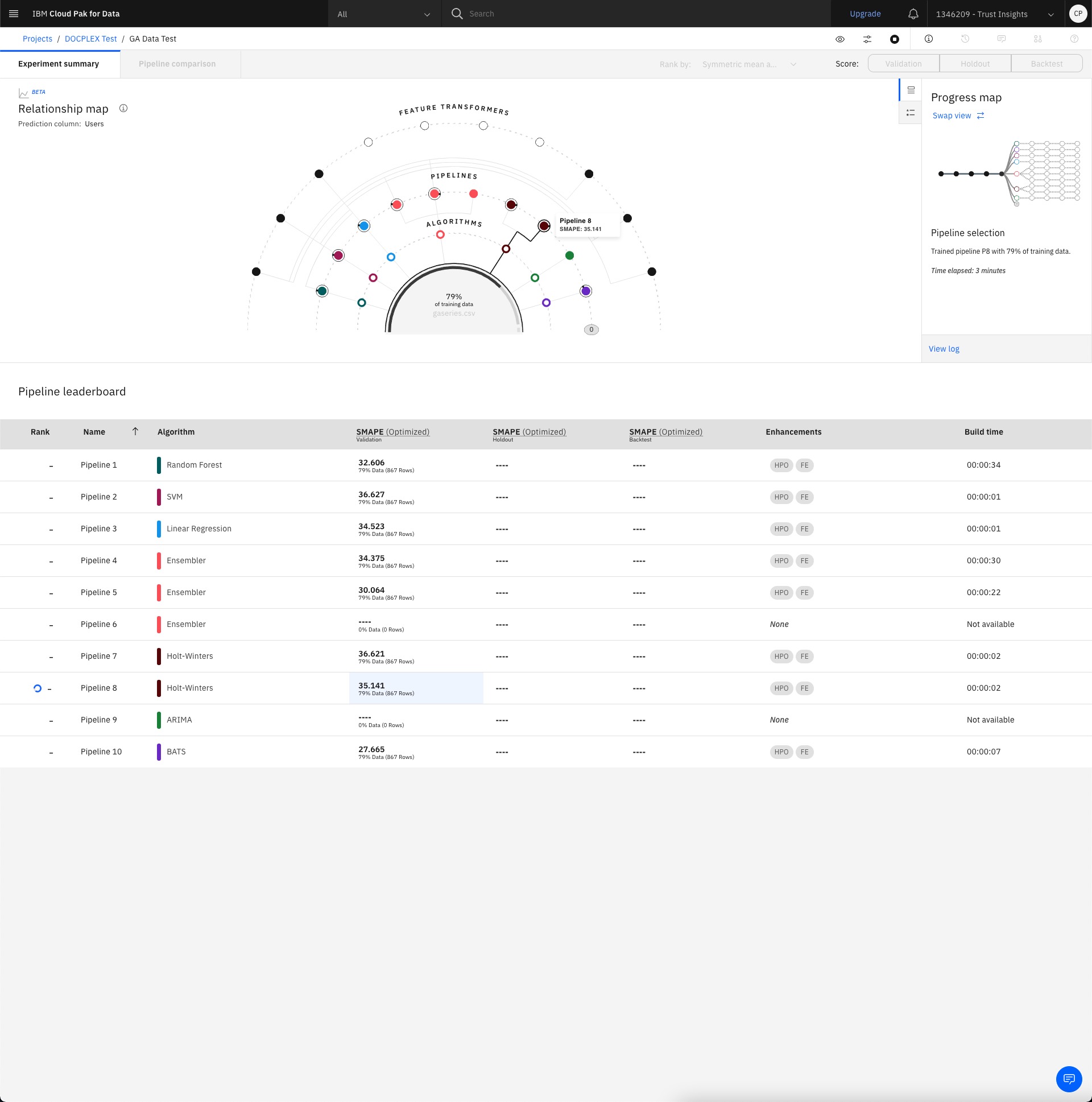Click the Holt-Winters algorithm node on map
Screen dimensions: 1092x1102
[x=506, y=249]
